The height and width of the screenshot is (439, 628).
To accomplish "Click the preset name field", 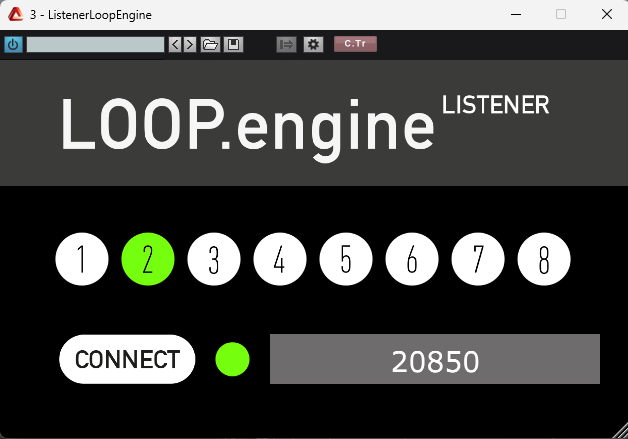I will coord(95,44).
